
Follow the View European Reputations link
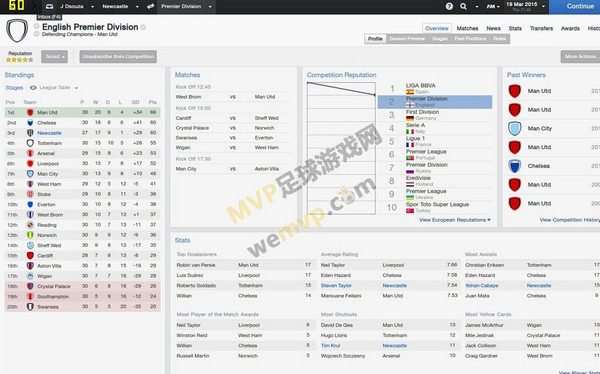[x=455, y=220]
